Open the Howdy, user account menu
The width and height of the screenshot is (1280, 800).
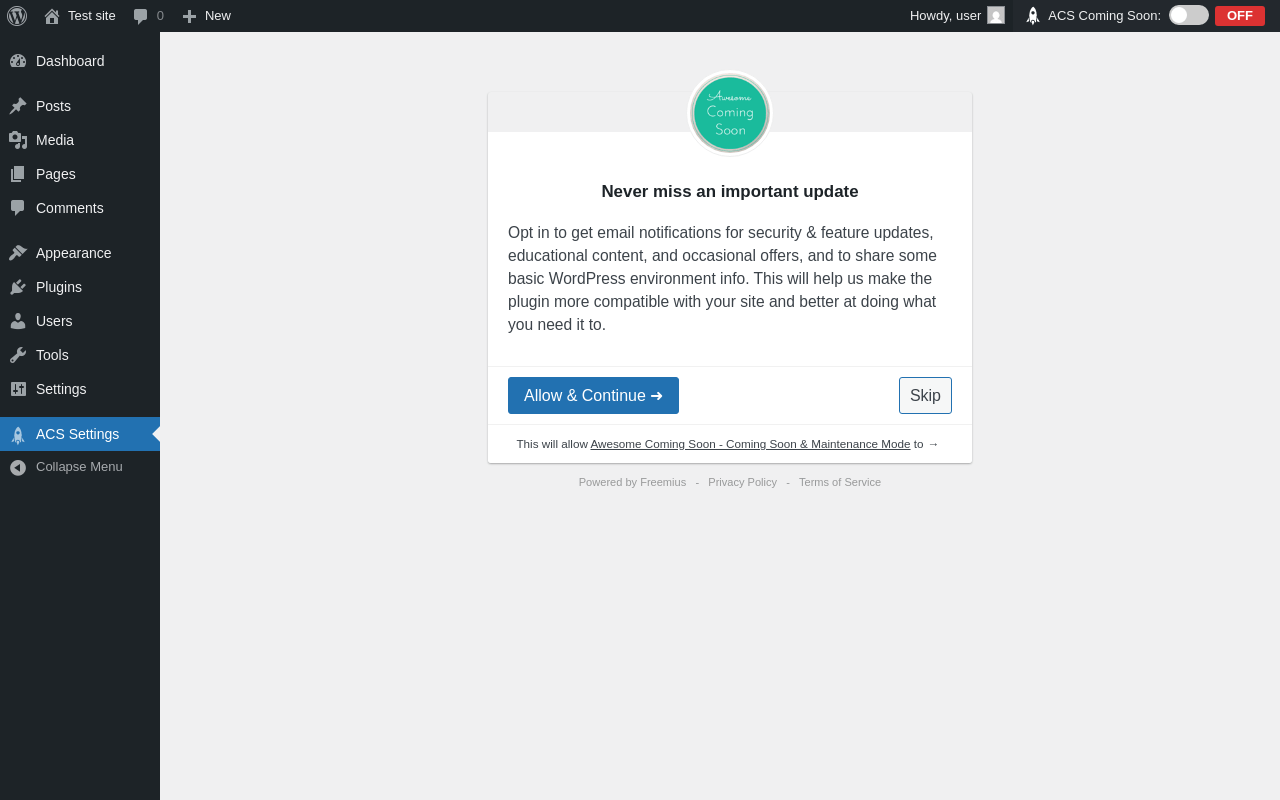pyautogui.click(x=957, y=16)
